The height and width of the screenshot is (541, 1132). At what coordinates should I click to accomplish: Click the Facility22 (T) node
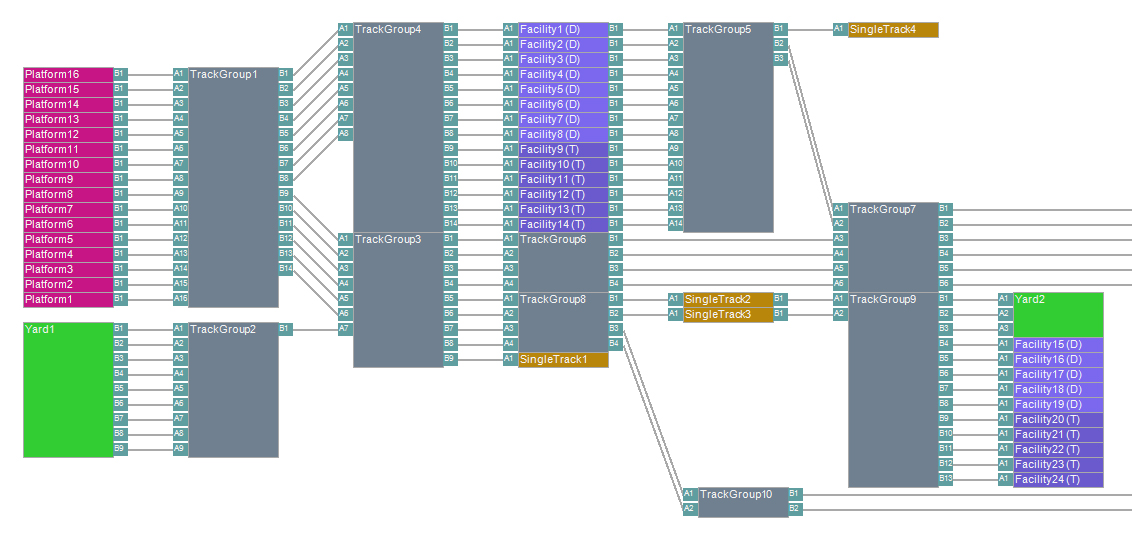coord(1058,449)
